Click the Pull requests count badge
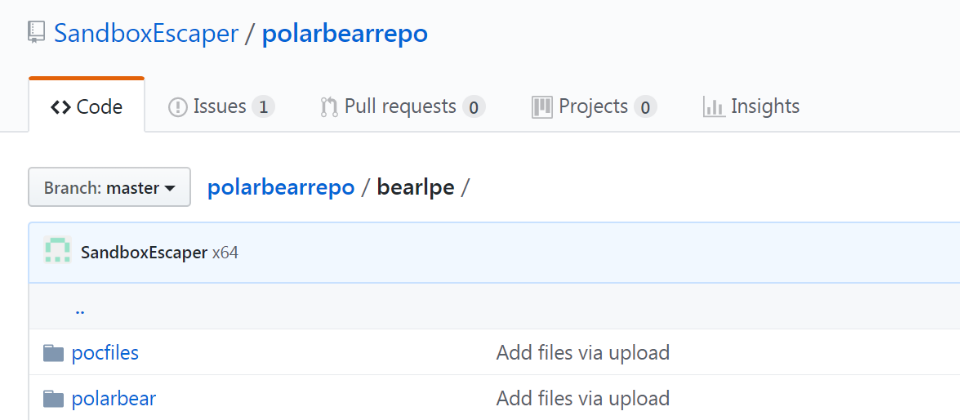960x420 pixels. point(473,107)
